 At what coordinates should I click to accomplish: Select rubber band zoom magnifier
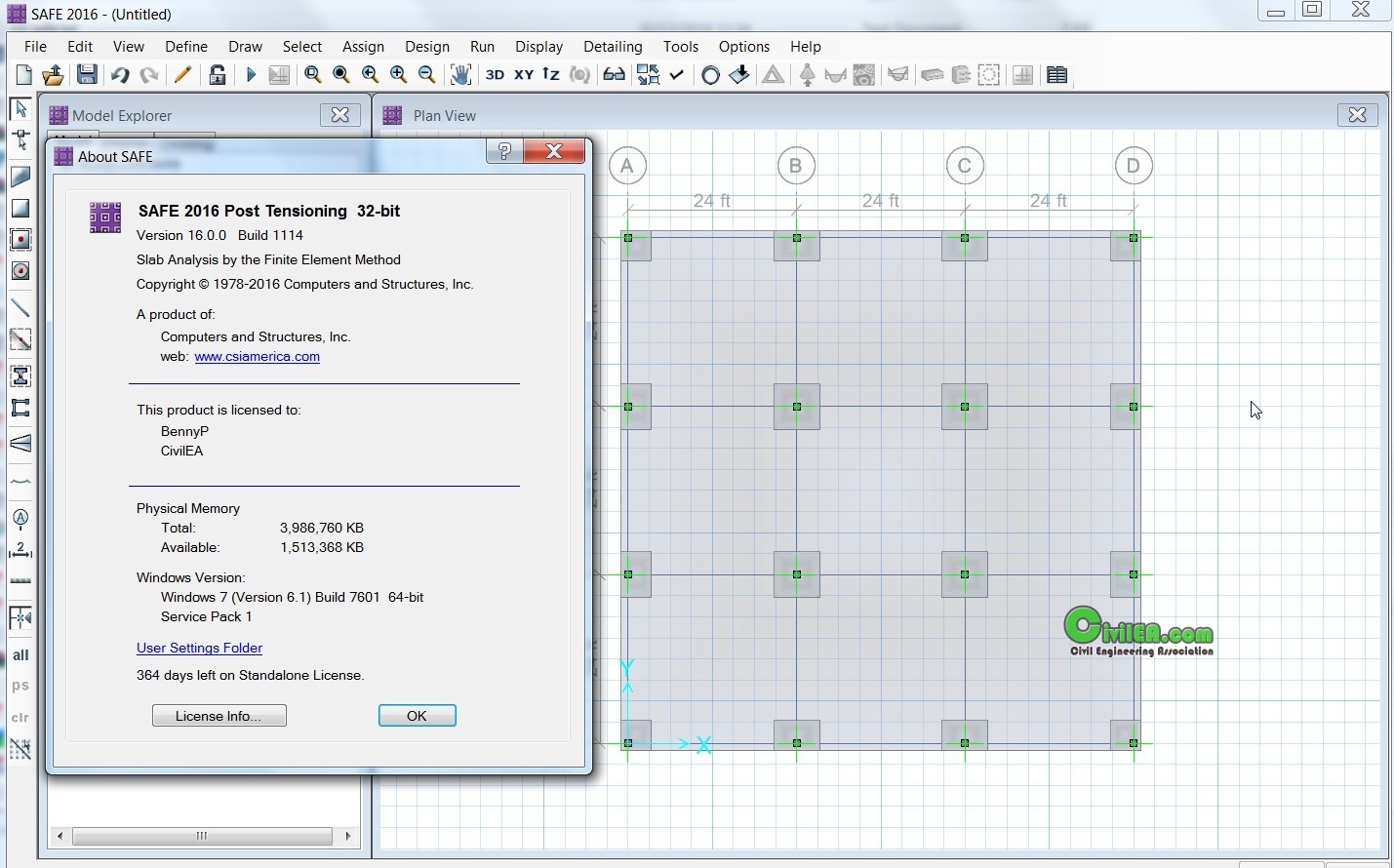tap(312, 75)
